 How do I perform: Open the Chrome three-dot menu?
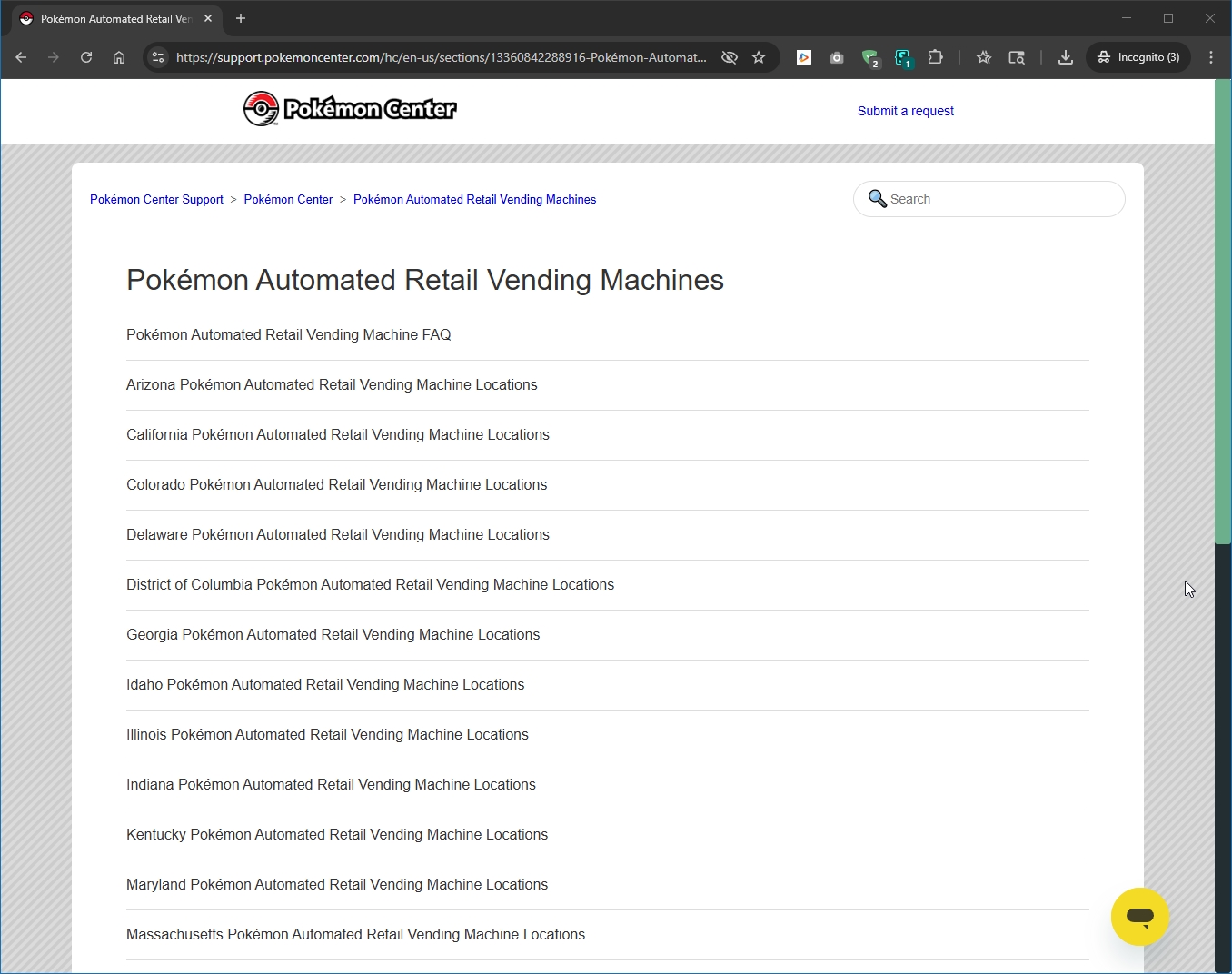pos(1211,57)
